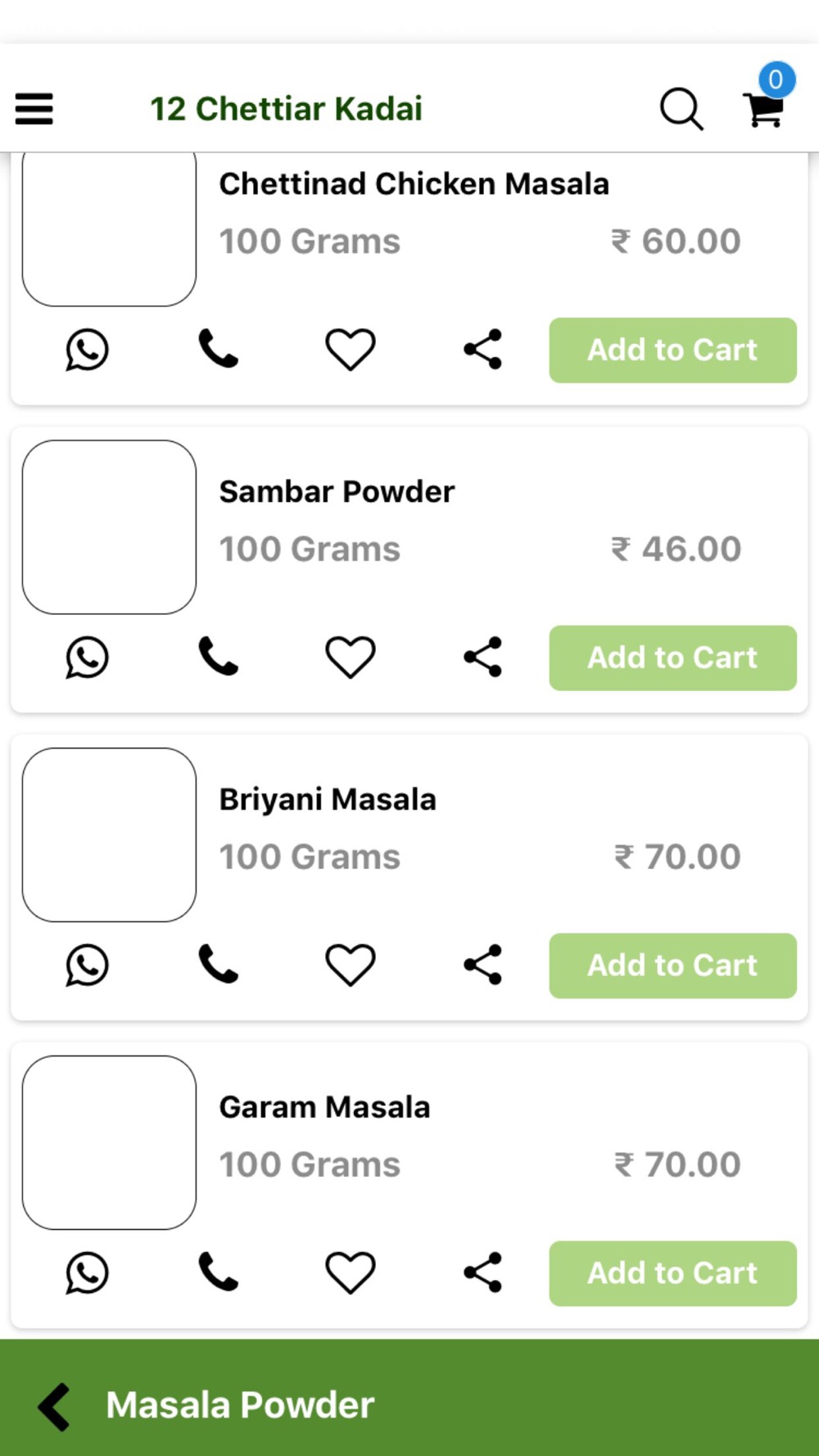Go back from Masala Powder category
Screen dimensions: 819x1456
point(54,1407)
